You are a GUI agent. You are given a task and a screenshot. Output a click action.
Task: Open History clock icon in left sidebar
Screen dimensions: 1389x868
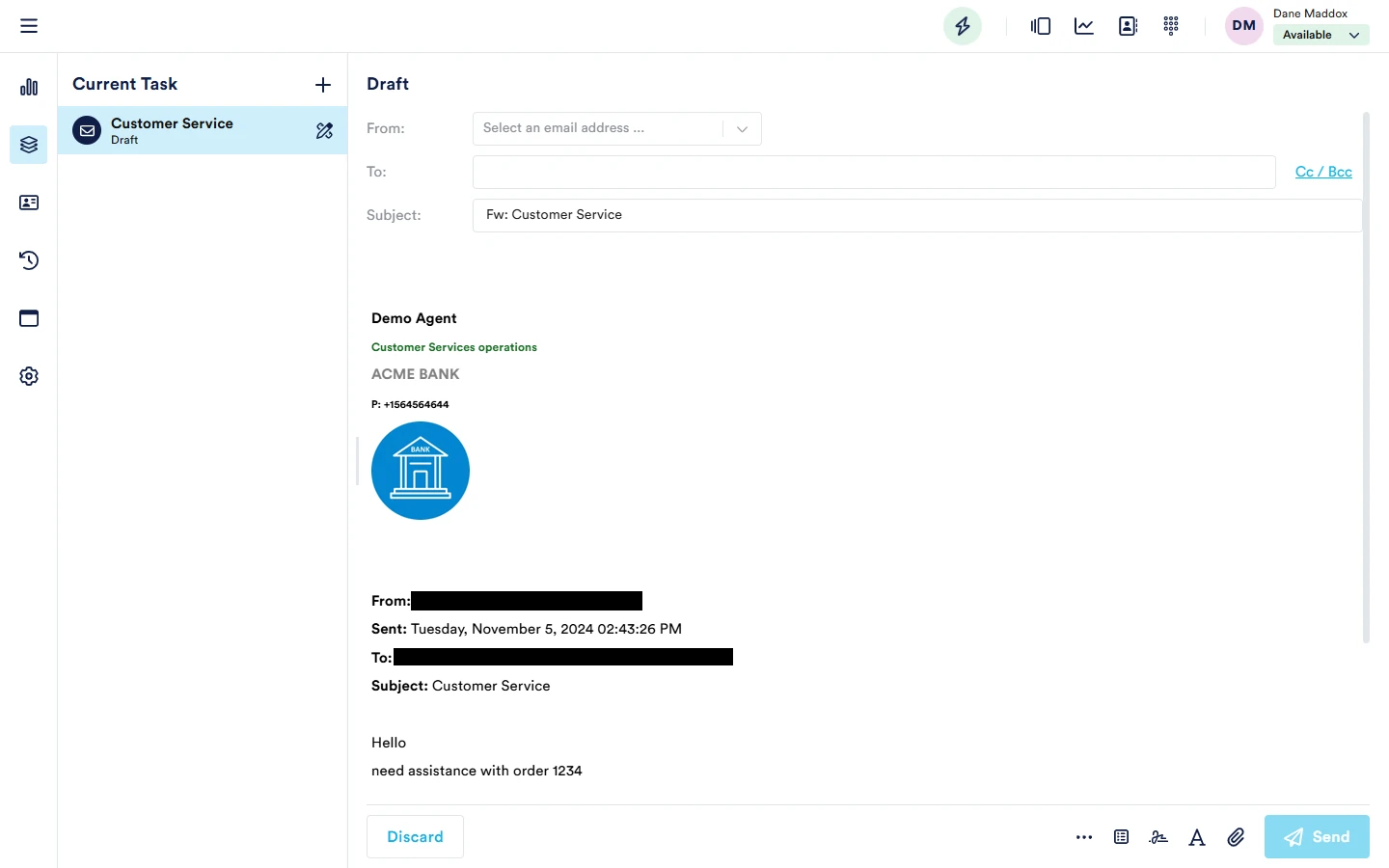[29, 260]
